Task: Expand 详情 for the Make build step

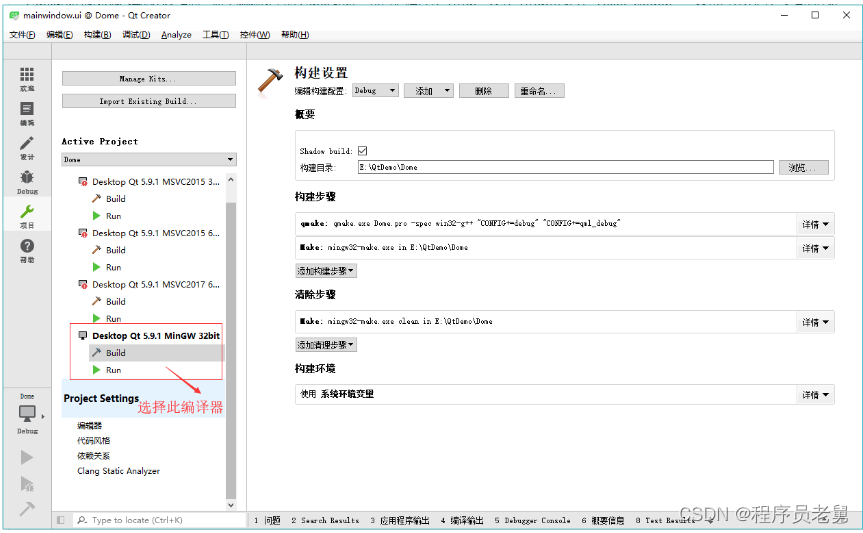Action: [815, 248]
